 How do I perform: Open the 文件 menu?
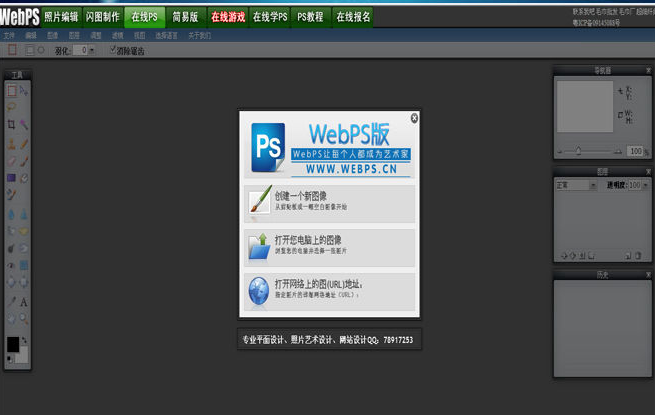[x=9, y=36]
